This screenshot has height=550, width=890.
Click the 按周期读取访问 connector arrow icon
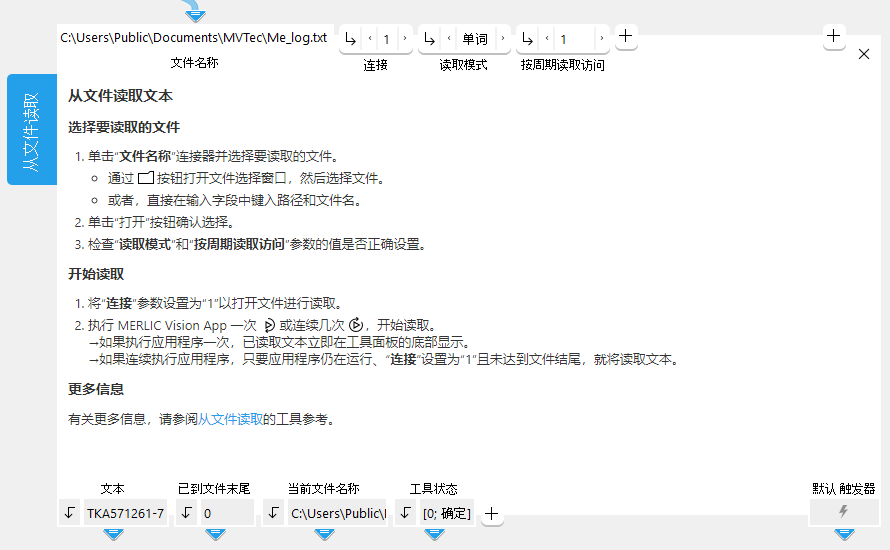pyautogui.click(x=528, y=39)
